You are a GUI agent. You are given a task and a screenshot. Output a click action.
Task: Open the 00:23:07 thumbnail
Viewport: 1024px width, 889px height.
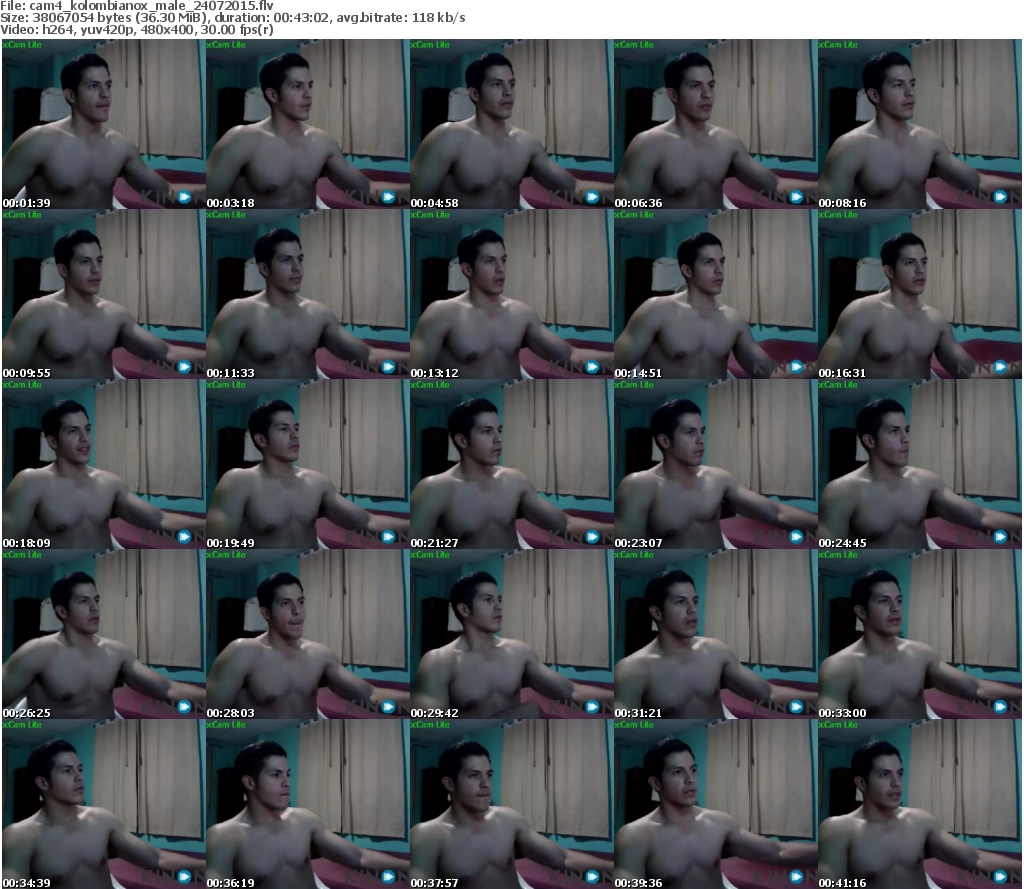[x=716, y=464]
